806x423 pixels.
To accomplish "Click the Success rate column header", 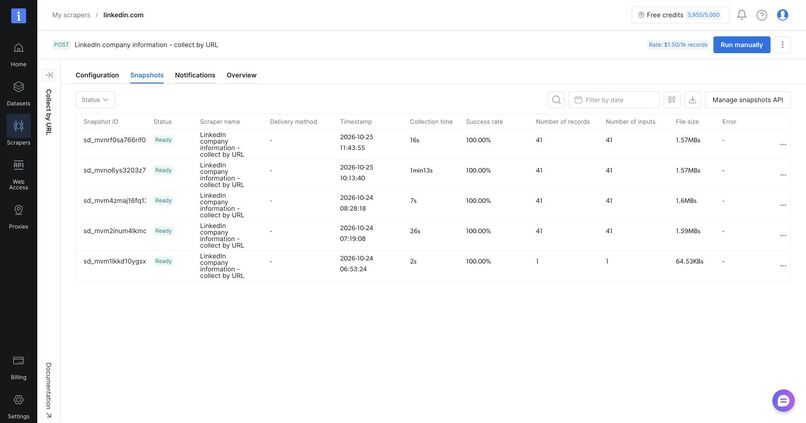I will pos(484,122).
